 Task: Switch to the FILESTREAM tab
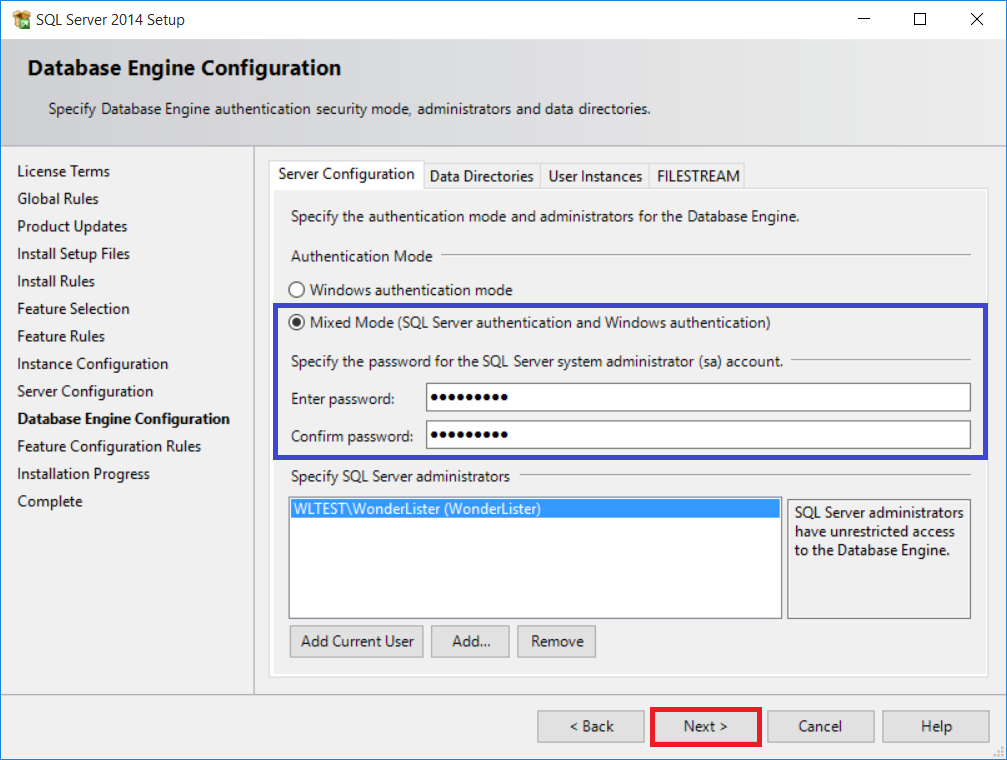(698, 176)
